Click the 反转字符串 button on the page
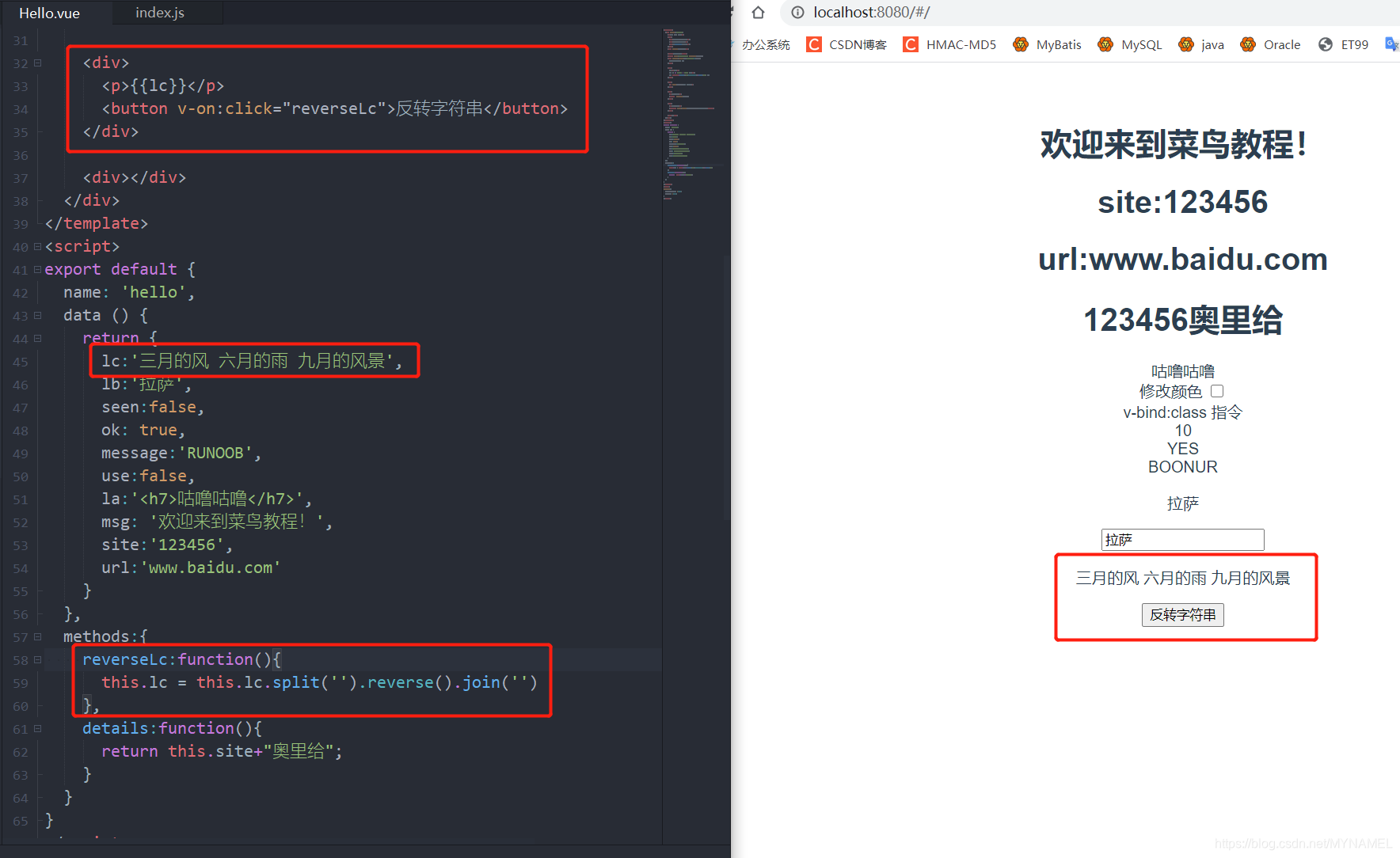The width and height of the screenshot is (1400, 858). click(x=1183, y=615)
